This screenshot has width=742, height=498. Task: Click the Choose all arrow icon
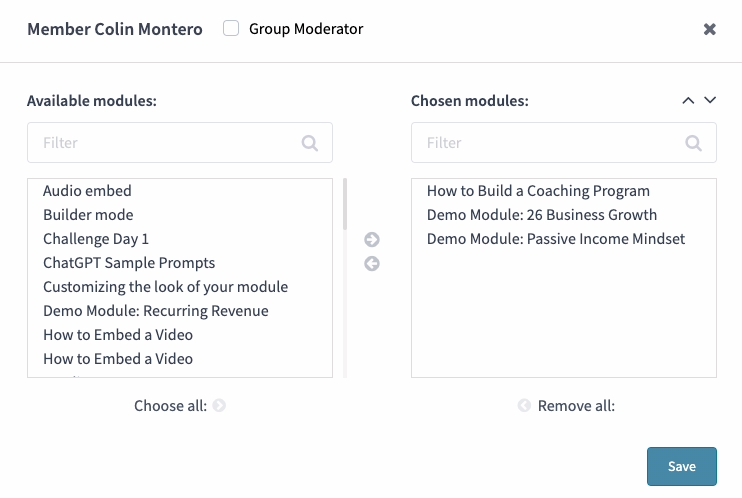219,406
